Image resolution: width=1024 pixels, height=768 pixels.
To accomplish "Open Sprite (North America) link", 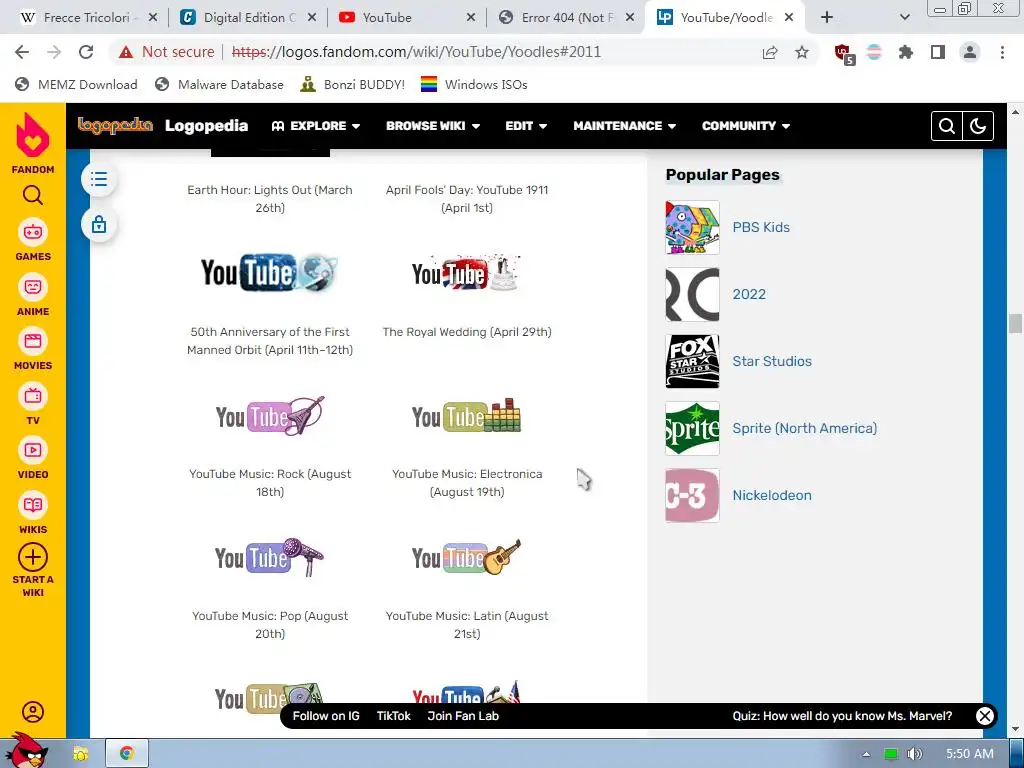I will click(x=805, y=428).
